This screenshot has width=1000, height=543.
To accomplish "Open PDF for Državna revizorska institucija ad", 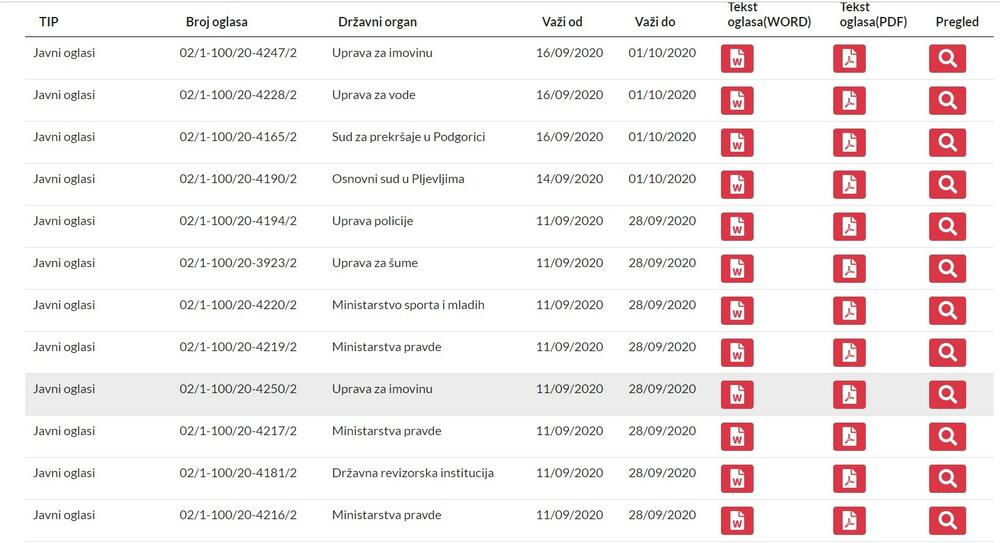I will 849,479.
